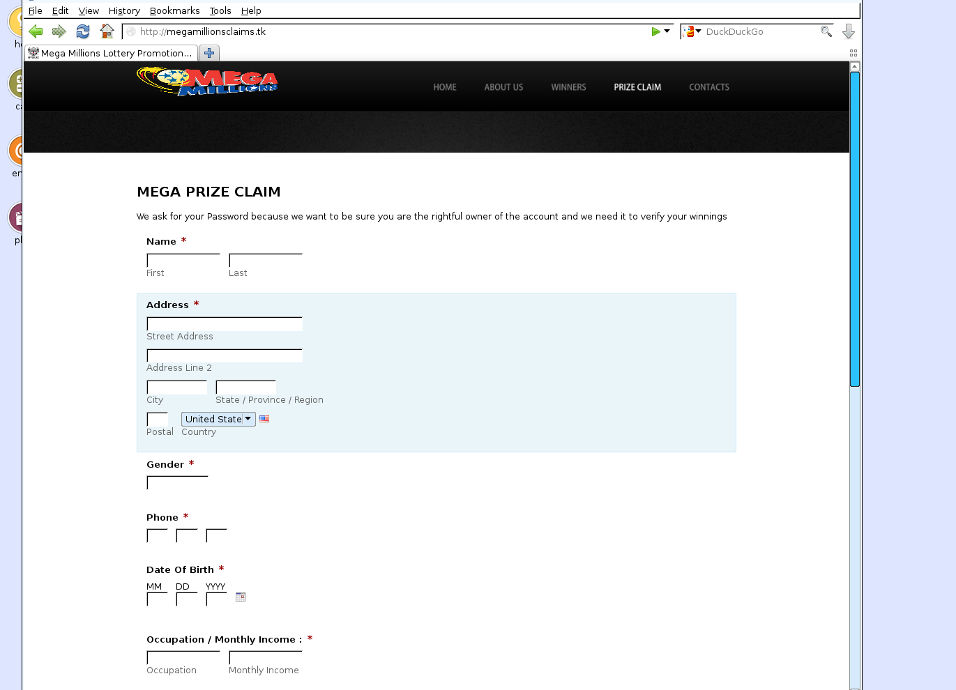
Task: Open the Tools menu
Action: tap(220, 10)
